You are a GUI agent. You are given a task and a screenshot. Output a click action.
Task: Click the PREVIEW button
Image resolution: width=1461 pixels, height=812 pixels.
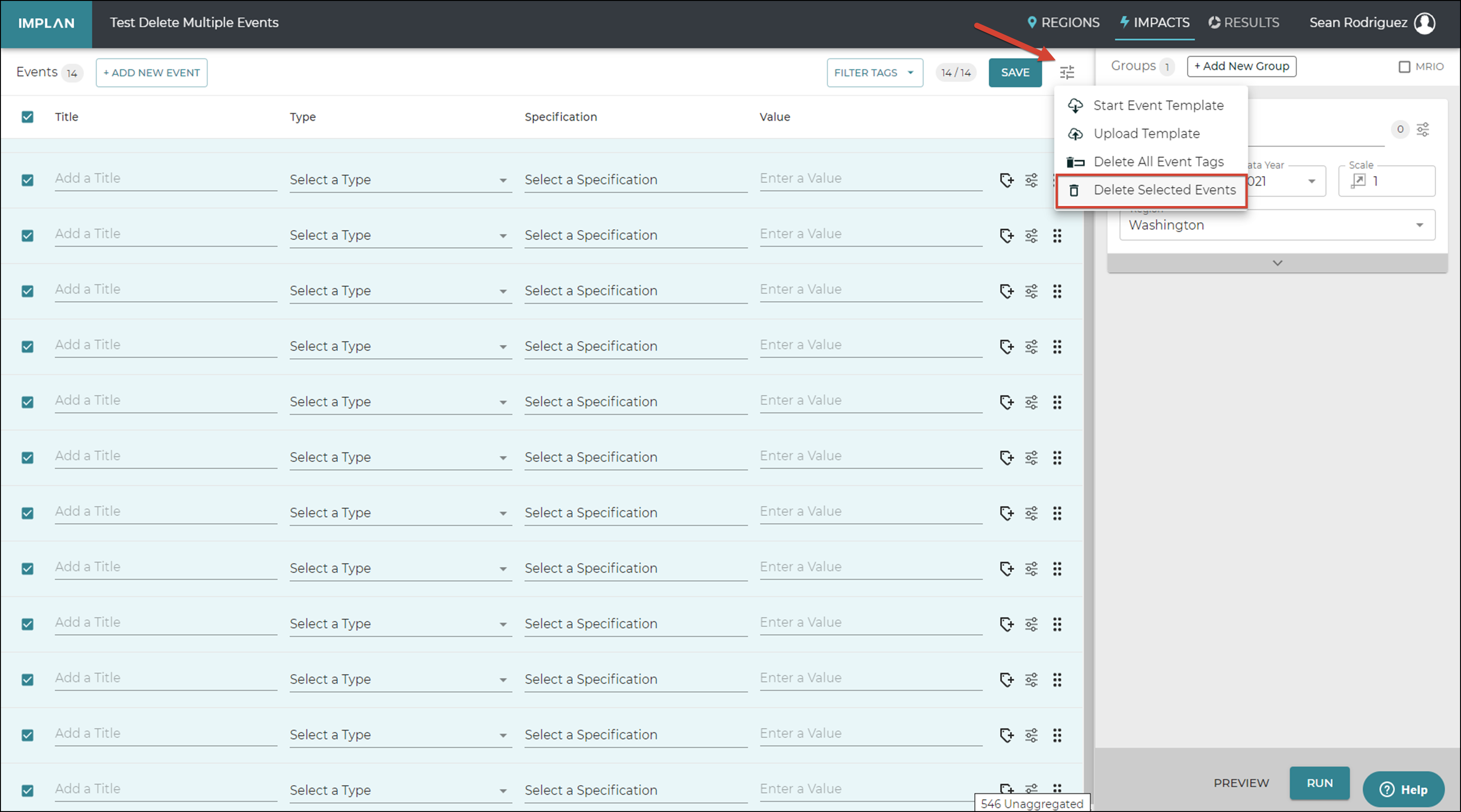tap(1241, 783)
